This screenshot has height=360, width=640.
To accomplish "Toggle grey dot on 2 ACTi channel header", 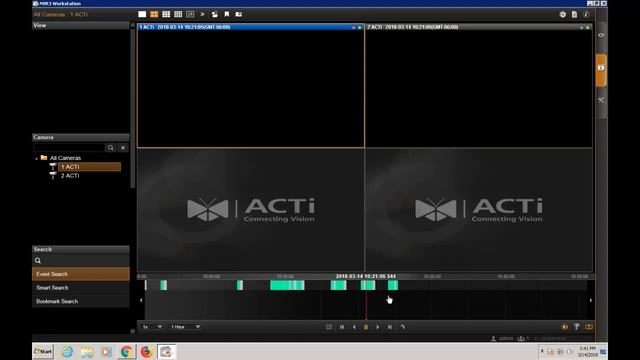I will (582, 27).
